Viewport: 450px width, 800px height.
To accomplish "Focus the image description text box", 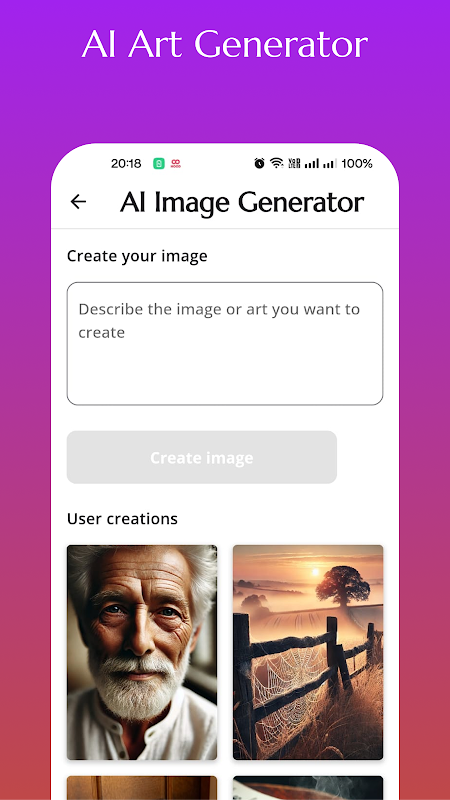I will coord(225,343).
